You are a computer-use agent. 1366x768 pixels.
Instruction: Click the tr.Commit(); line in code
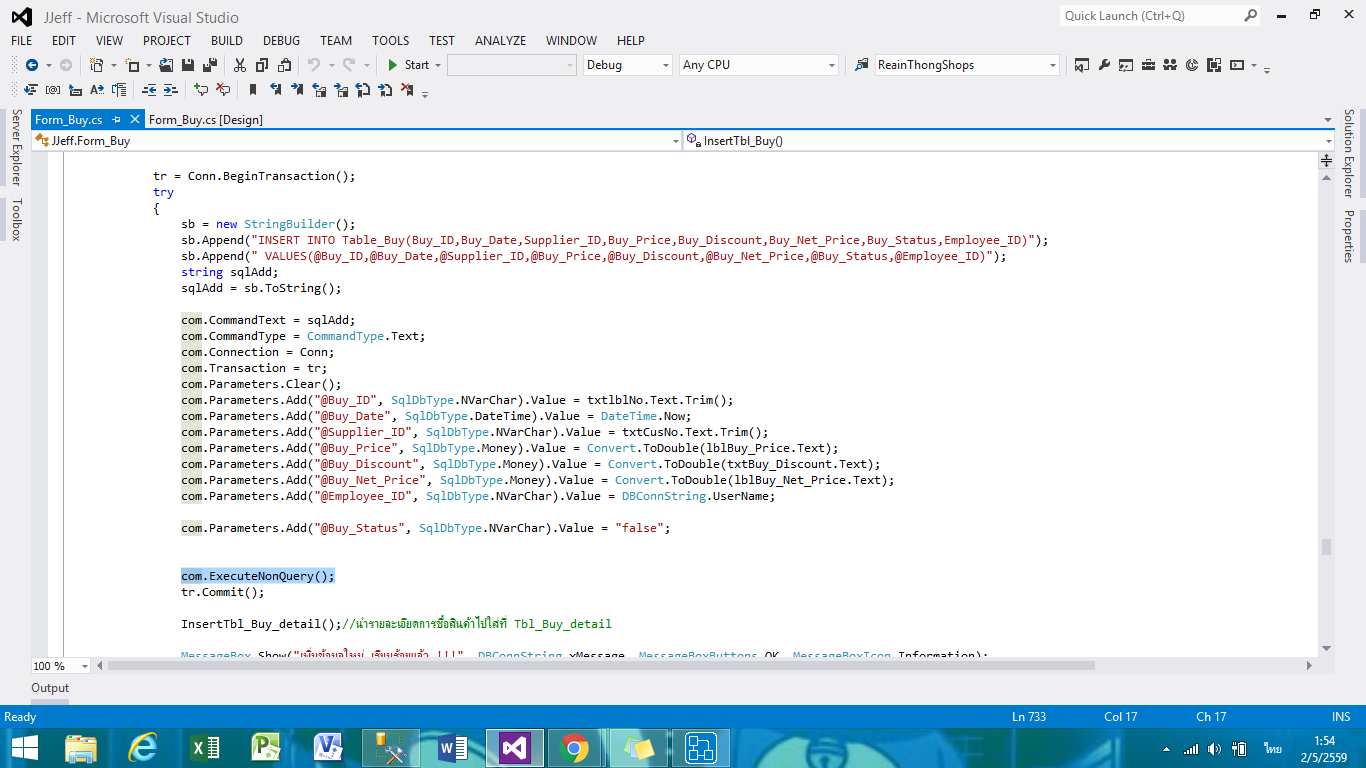pos(223,592)
